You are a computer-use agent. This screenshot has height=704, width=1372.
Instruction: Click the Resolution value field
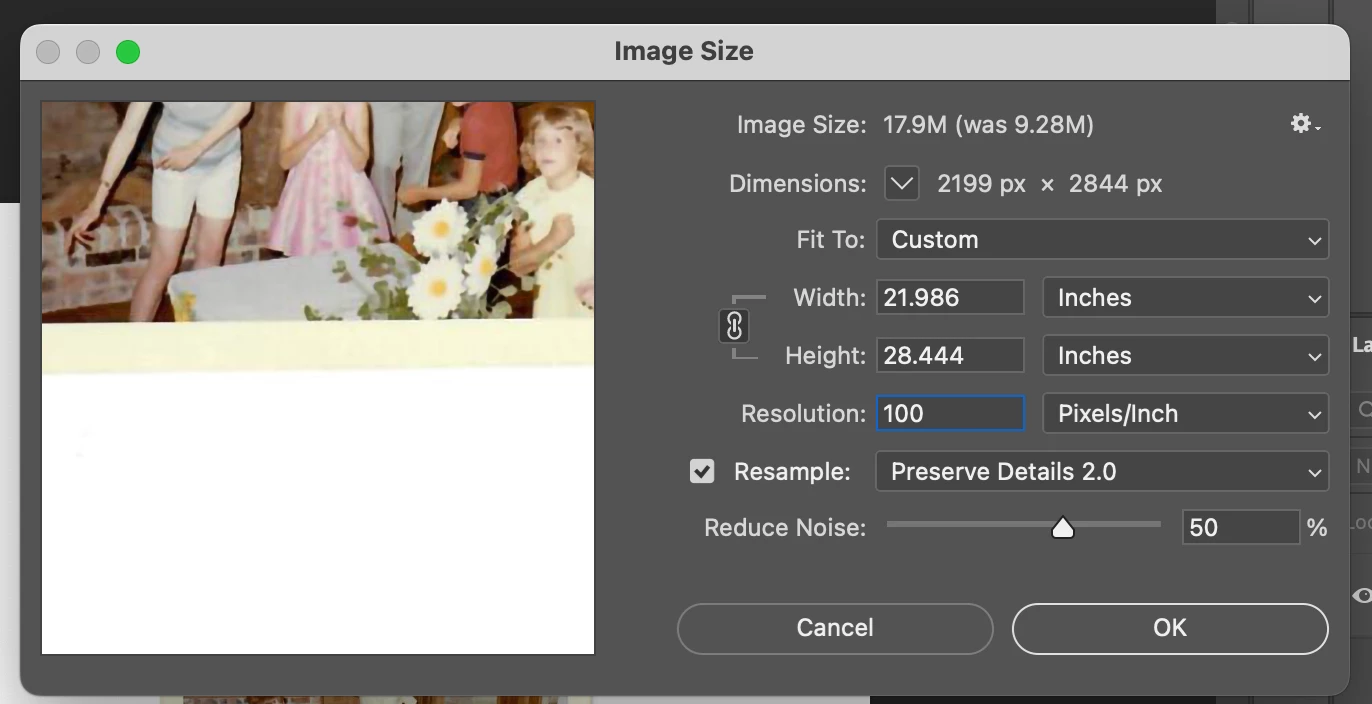[x=950, y=414]
